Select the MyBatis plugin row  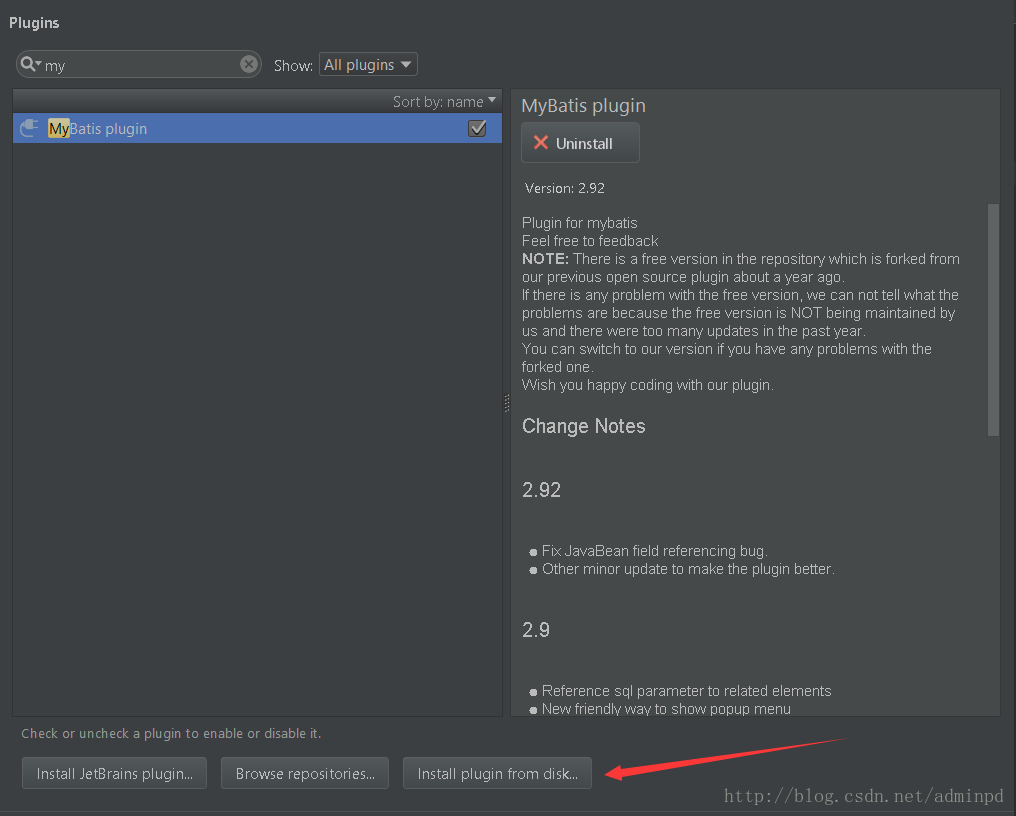[257, 128]
